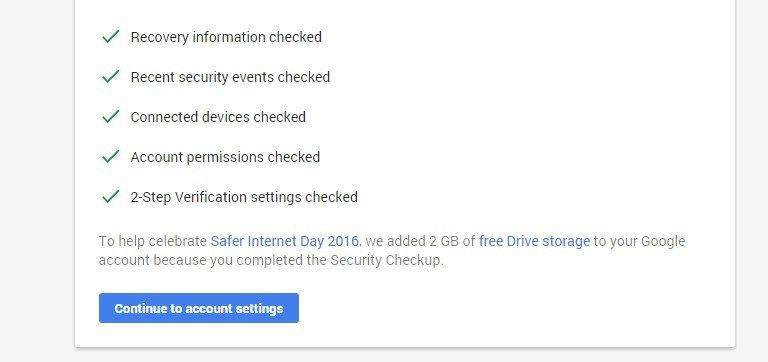Click the checkmark beside Recovery information checked
The width and height of the screenshot is (768, 362).
(111, 37)
